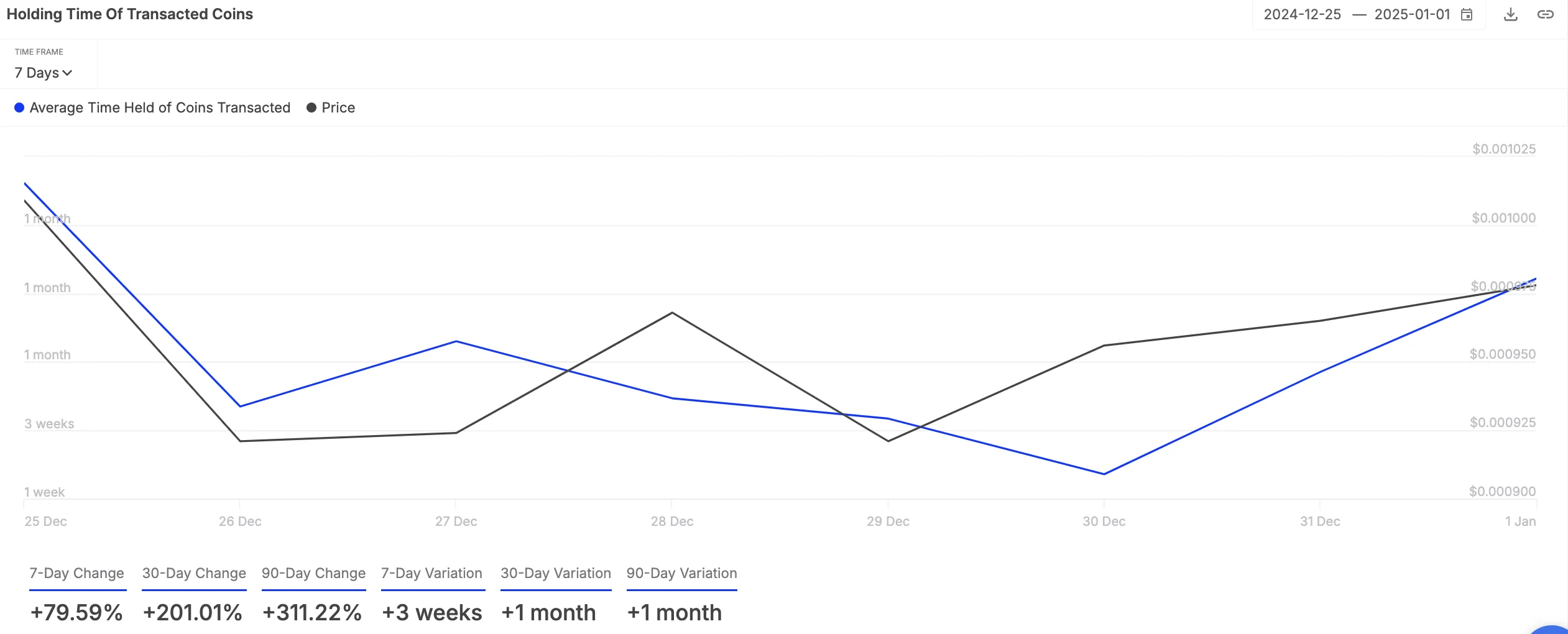The width and height of the screenshot is (1568, 634).
Task: Download the chart data
Action: [x=1511, y=14]
